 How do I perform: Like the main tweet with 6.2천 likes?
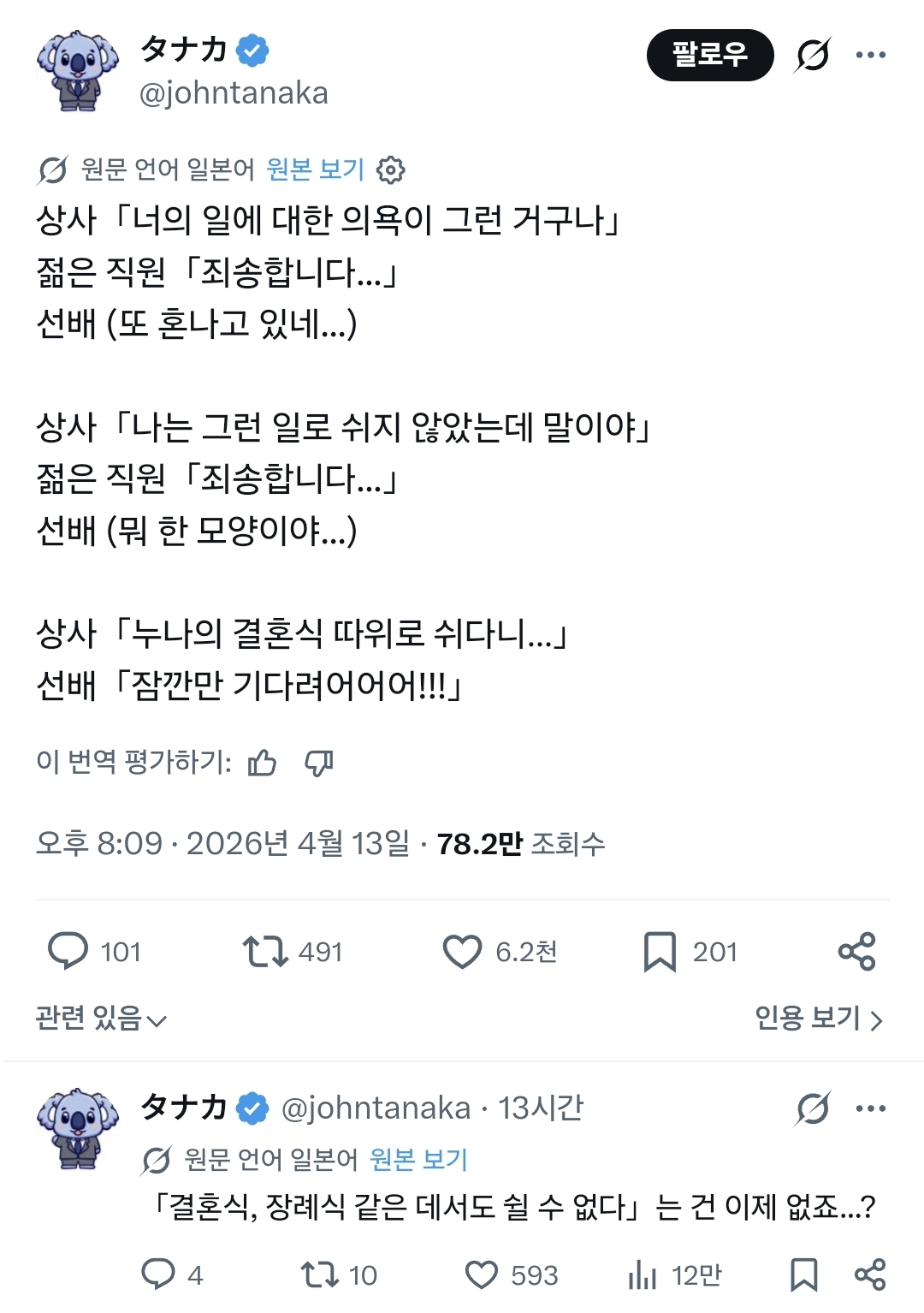(463, 951)
